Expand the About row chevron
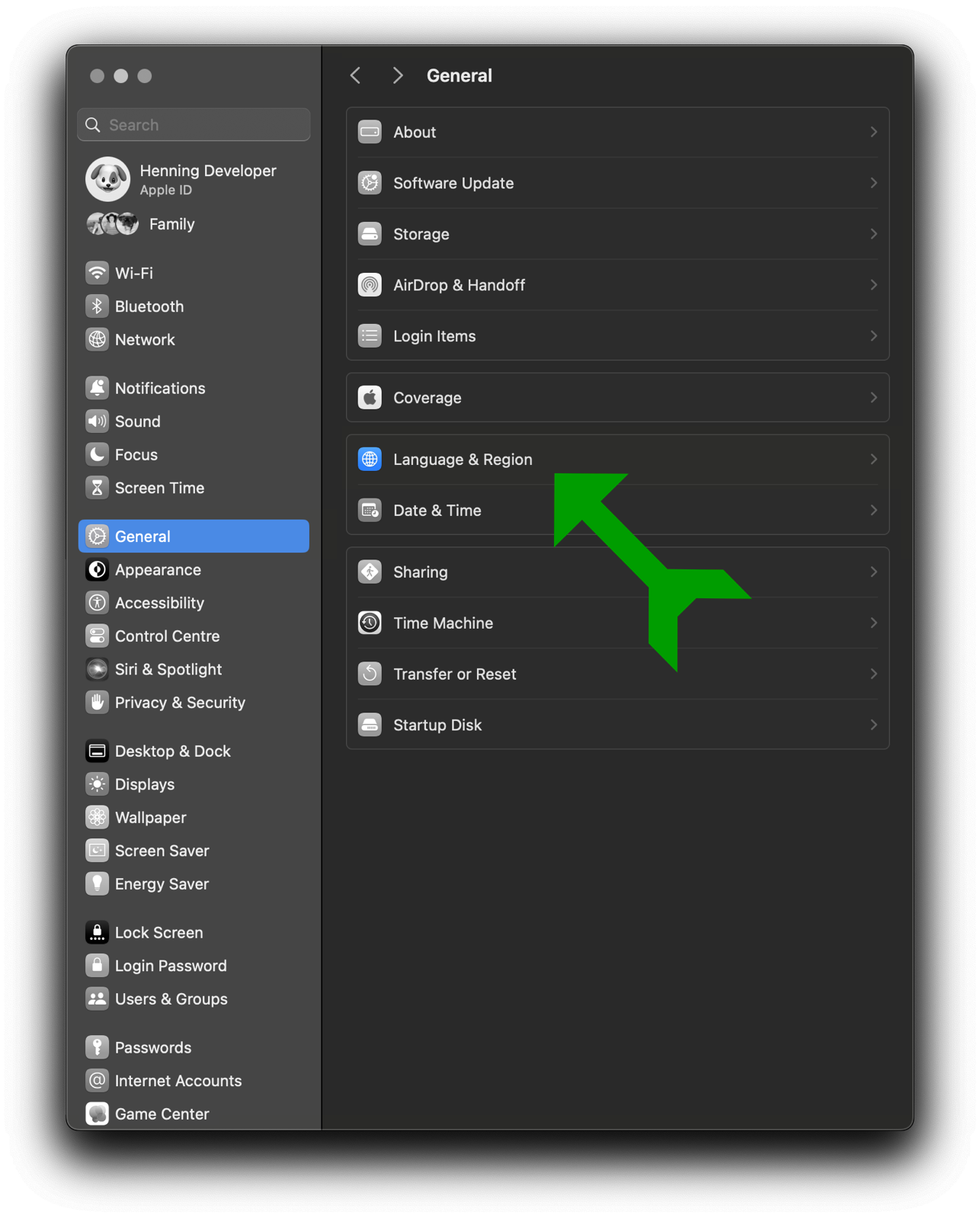 pyautogui.click(x=873, y=132)
